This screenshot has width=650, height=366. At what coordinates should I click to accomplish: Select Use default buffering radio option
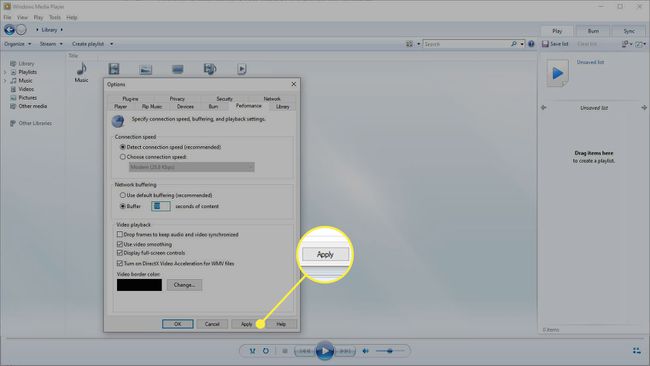click(x=123, y=195)
